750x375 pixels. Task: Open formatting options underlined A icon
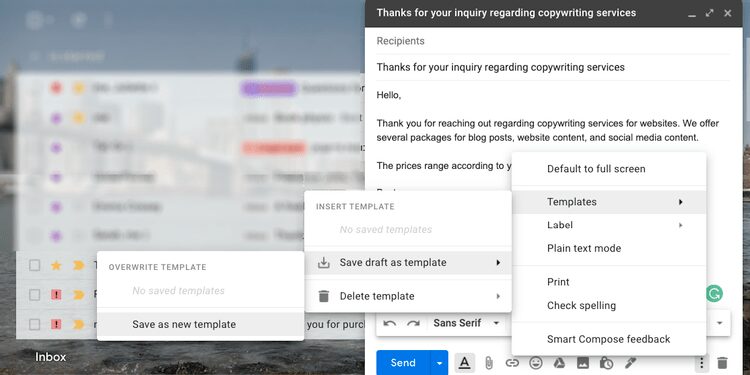click(x=464, y=363)
